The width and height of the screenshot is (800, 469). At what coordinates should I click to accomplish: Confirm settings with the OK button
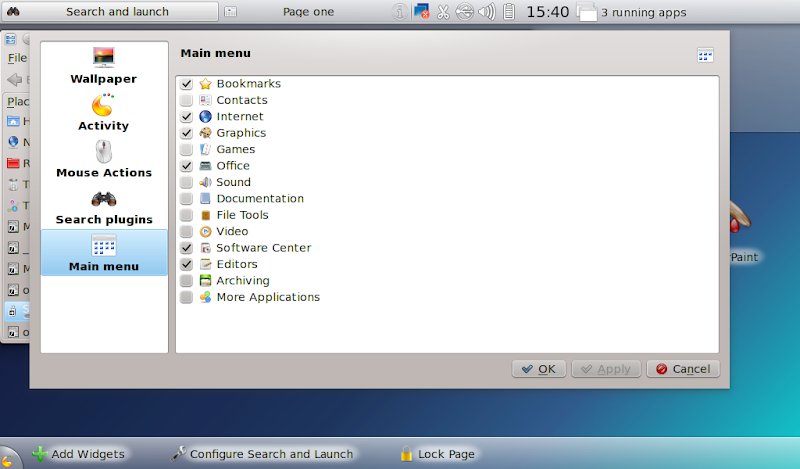click(x=539, y=368)
